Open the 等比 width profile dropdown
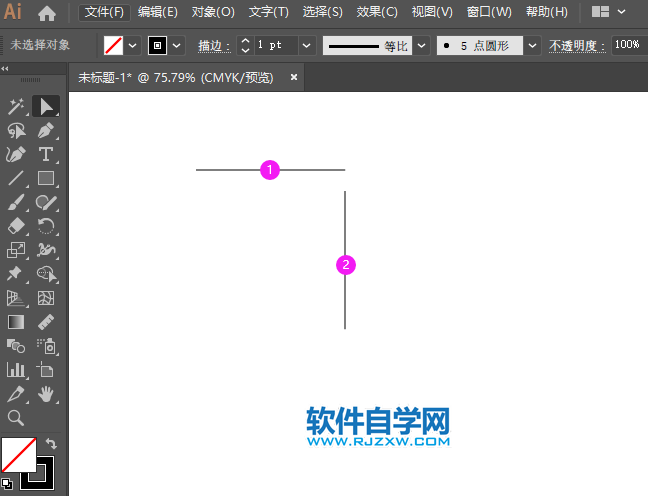648x496 pixels. coord(422,45)
